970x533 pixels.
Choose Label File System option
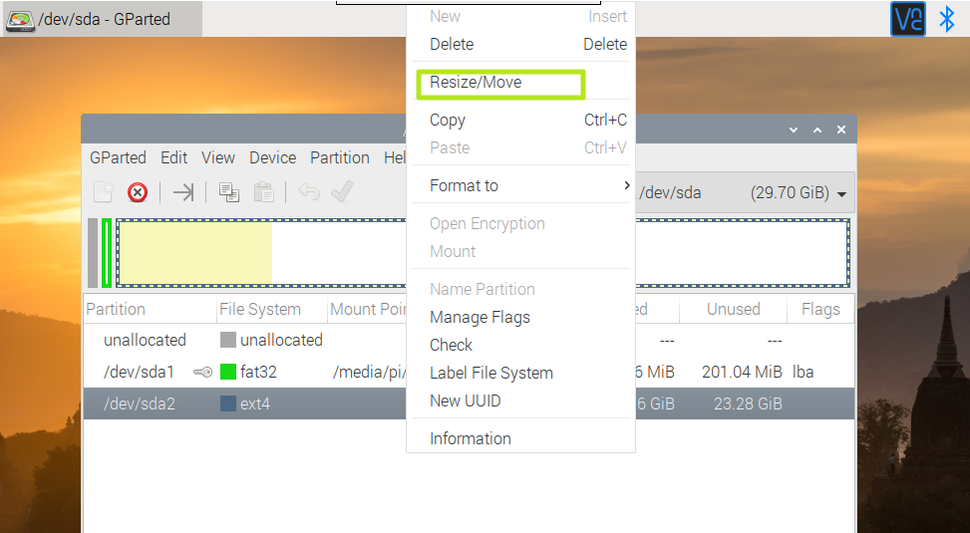pos(491,373)
